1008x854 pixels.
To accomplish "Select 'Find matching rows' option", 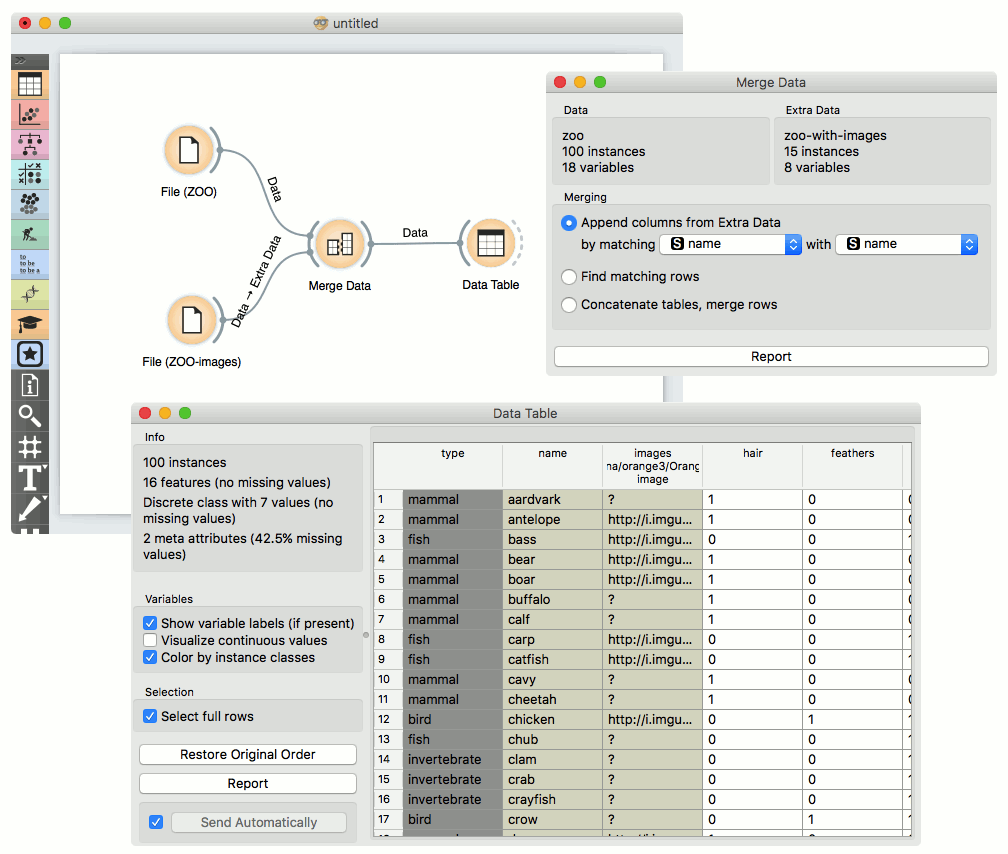I will coord(569,277).
